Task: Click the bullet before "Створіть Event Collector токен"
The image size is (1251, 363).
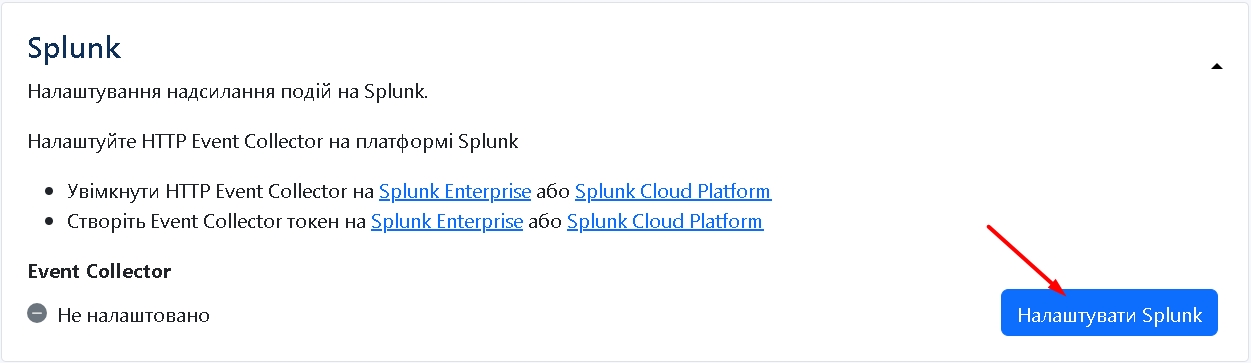Action: pos(50,222)
